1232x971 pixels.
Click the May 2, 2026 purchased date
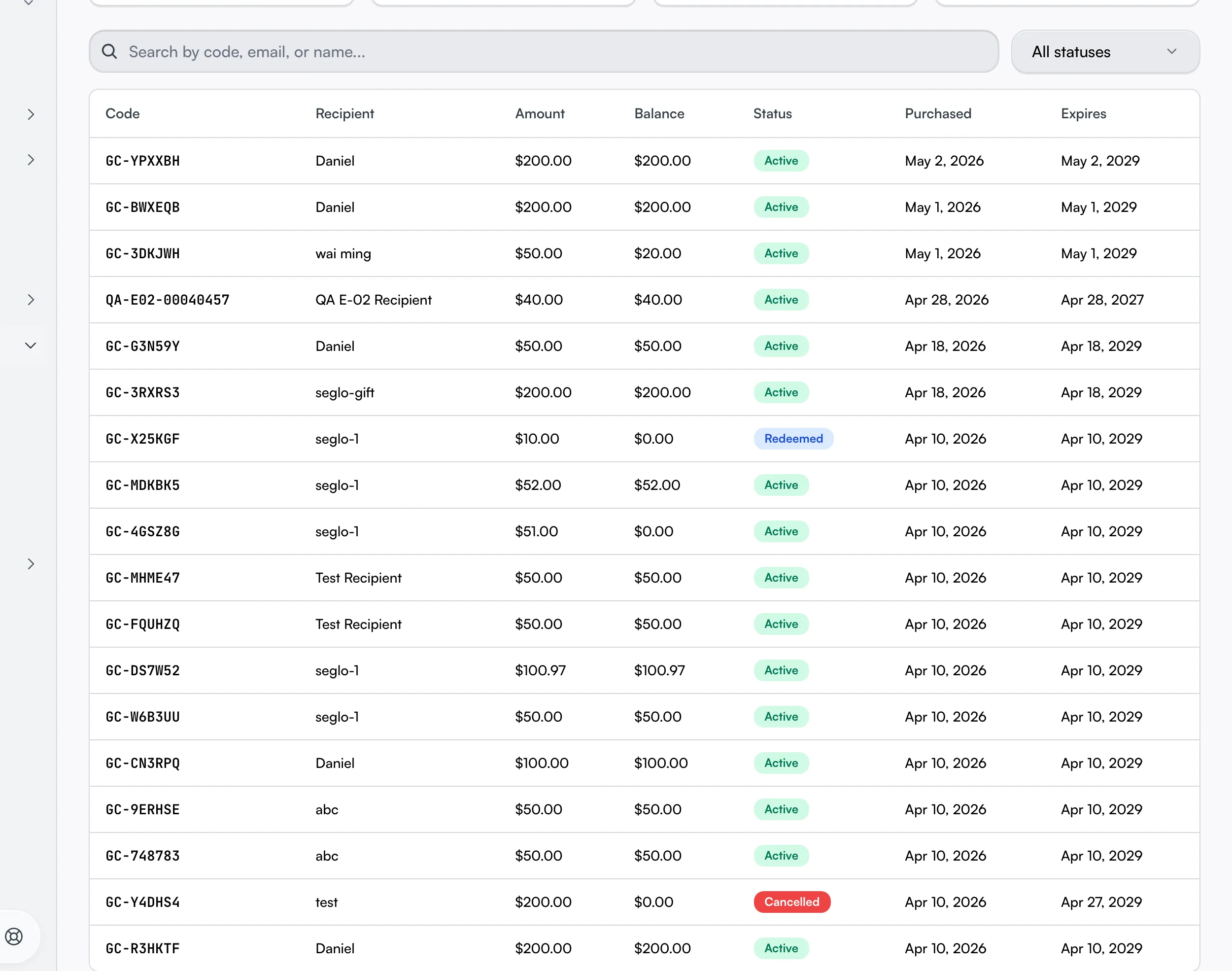[944, 161]
